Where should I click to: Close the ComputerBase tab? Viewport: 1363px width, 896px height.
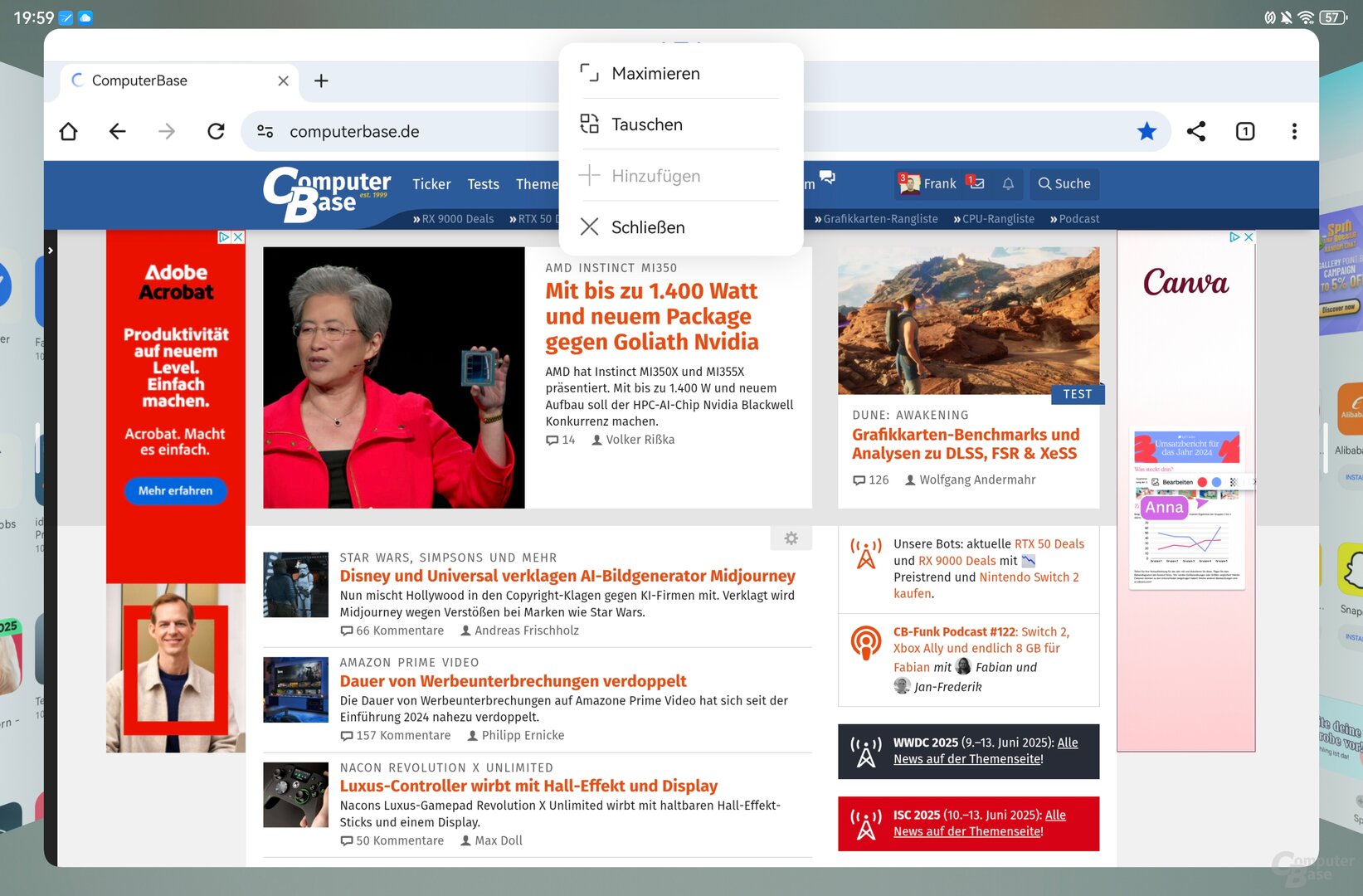tap(283, 80)
